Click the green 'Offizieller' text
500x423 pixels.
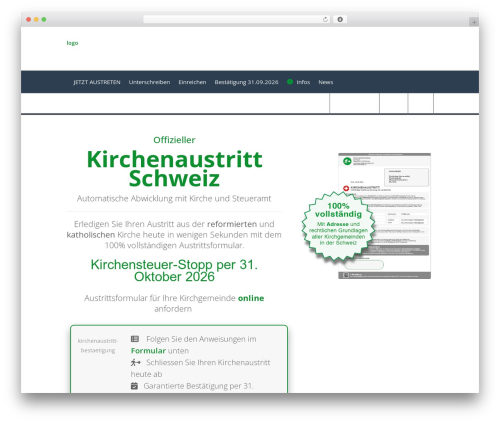(x=174, y=140)
